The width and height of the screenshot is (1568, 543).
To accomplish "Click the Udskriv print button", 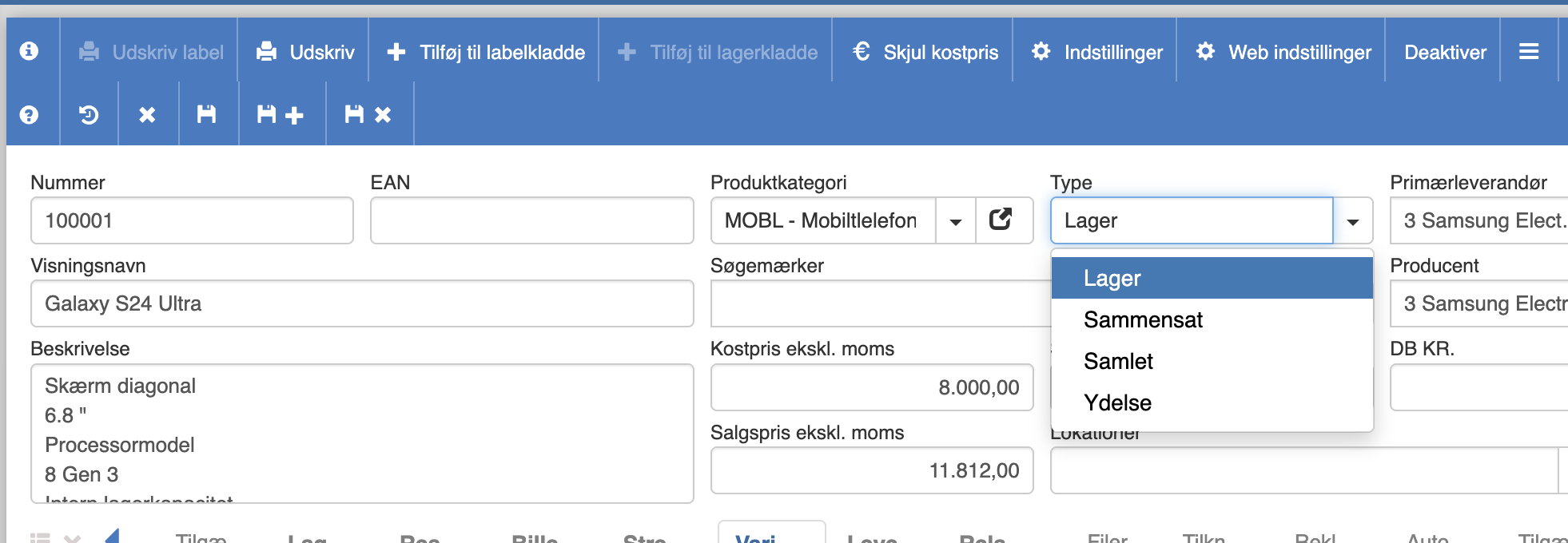I will point(305,53).
